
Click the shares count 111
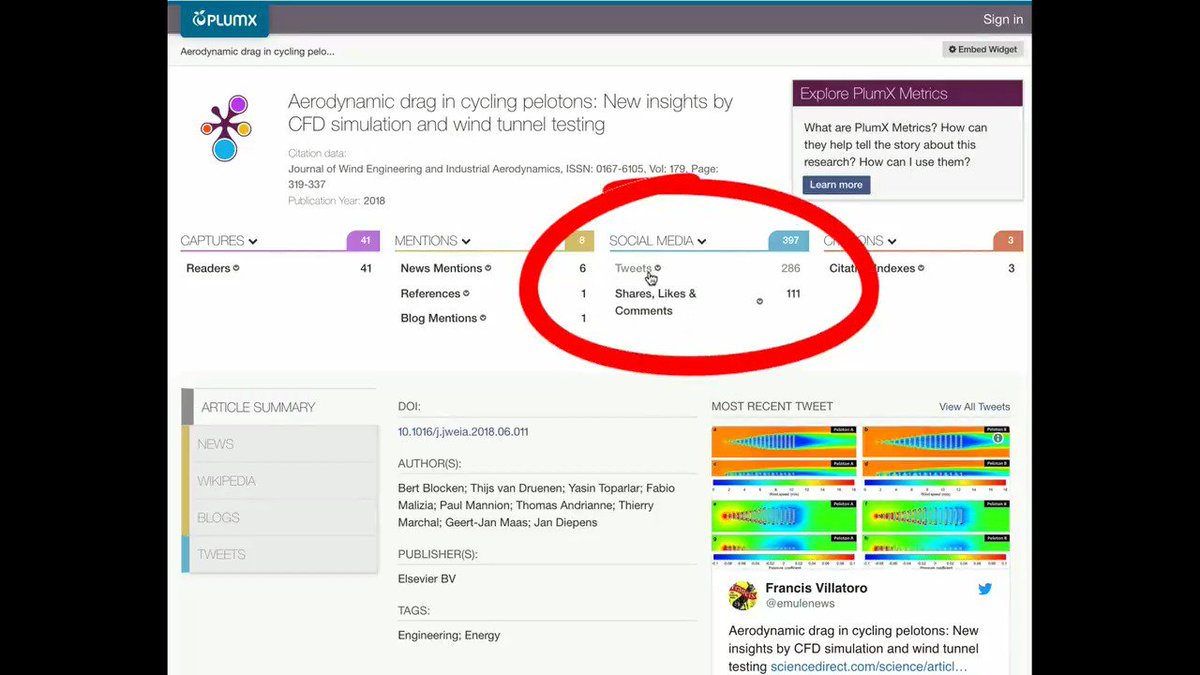point(793,293)
